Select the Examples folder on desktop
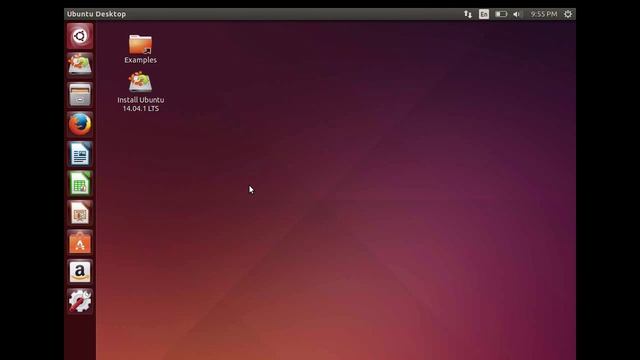The width and height of the screenshot is (640, 360). 140,49
